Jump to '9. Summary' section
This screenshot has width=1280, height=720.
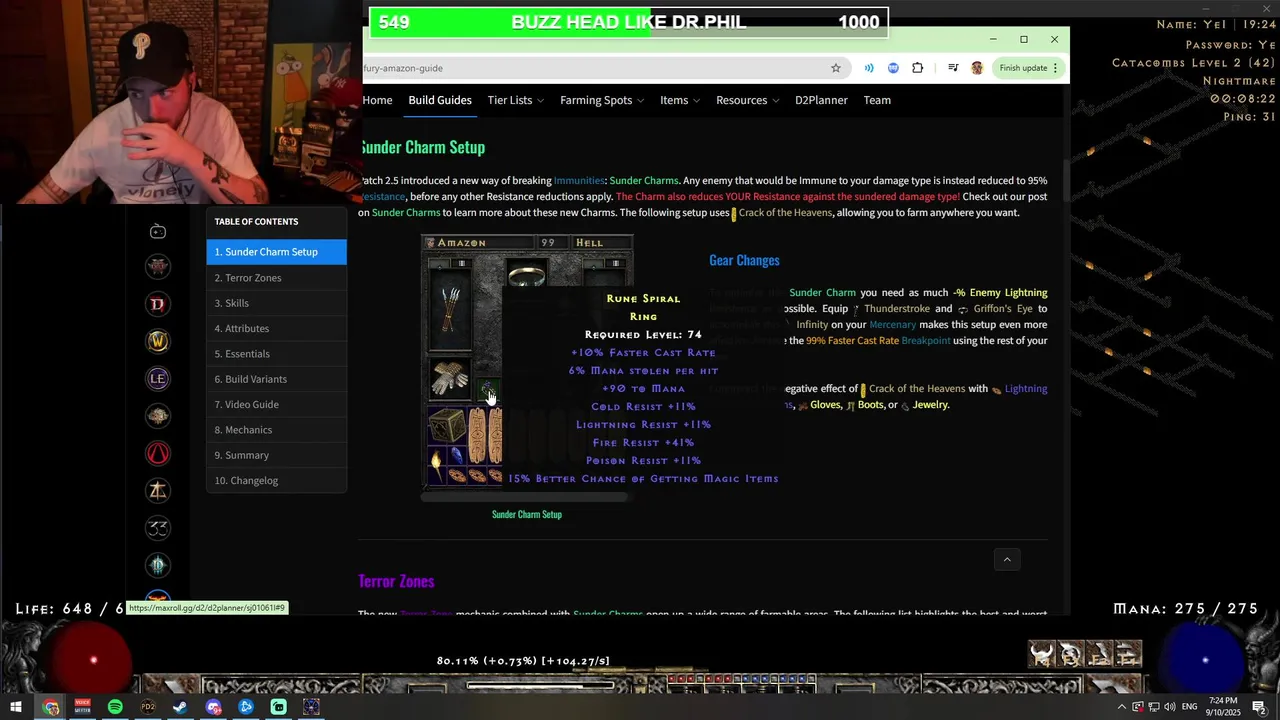pos(277,455)
